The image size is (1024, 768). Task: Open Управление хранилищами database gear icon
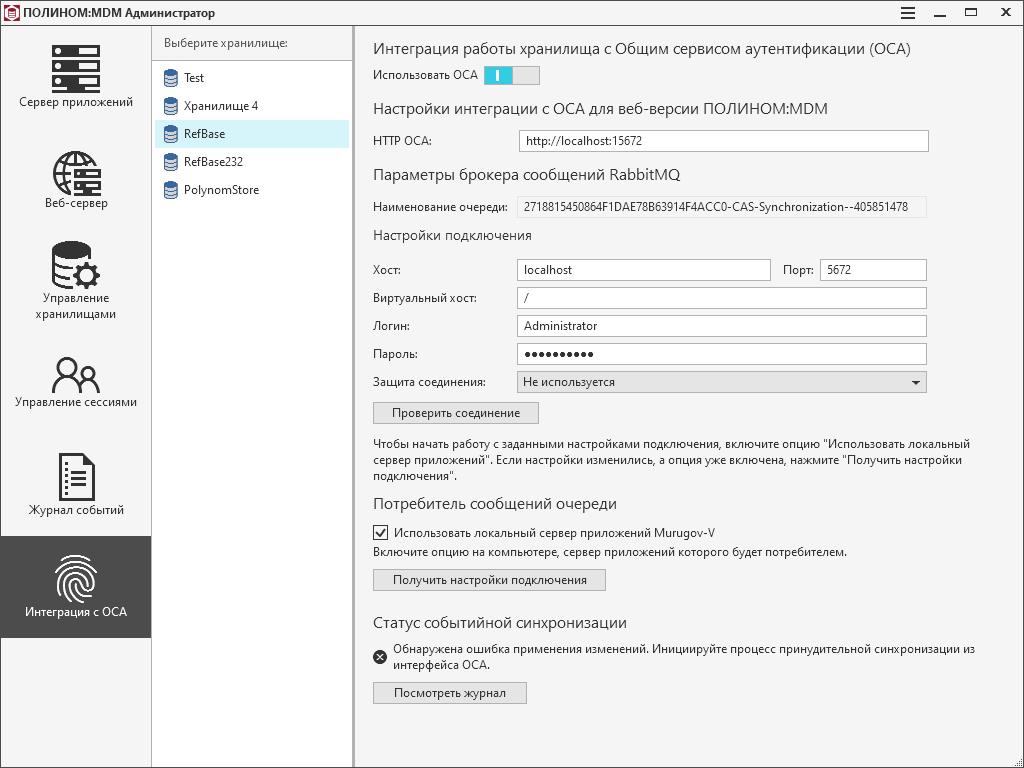coord(76,265)
